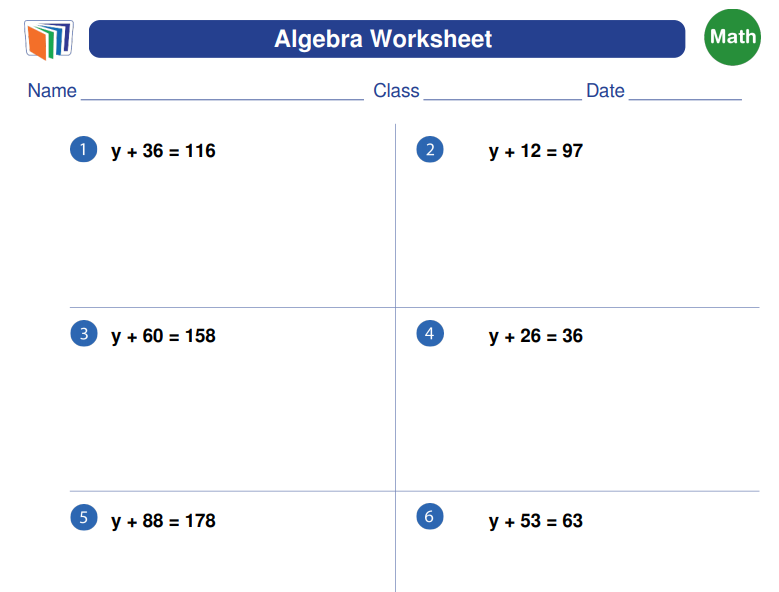Click equation y + 26 = 36
The height and width of the screenshot is (592, 779).
[x=536, y=336]
